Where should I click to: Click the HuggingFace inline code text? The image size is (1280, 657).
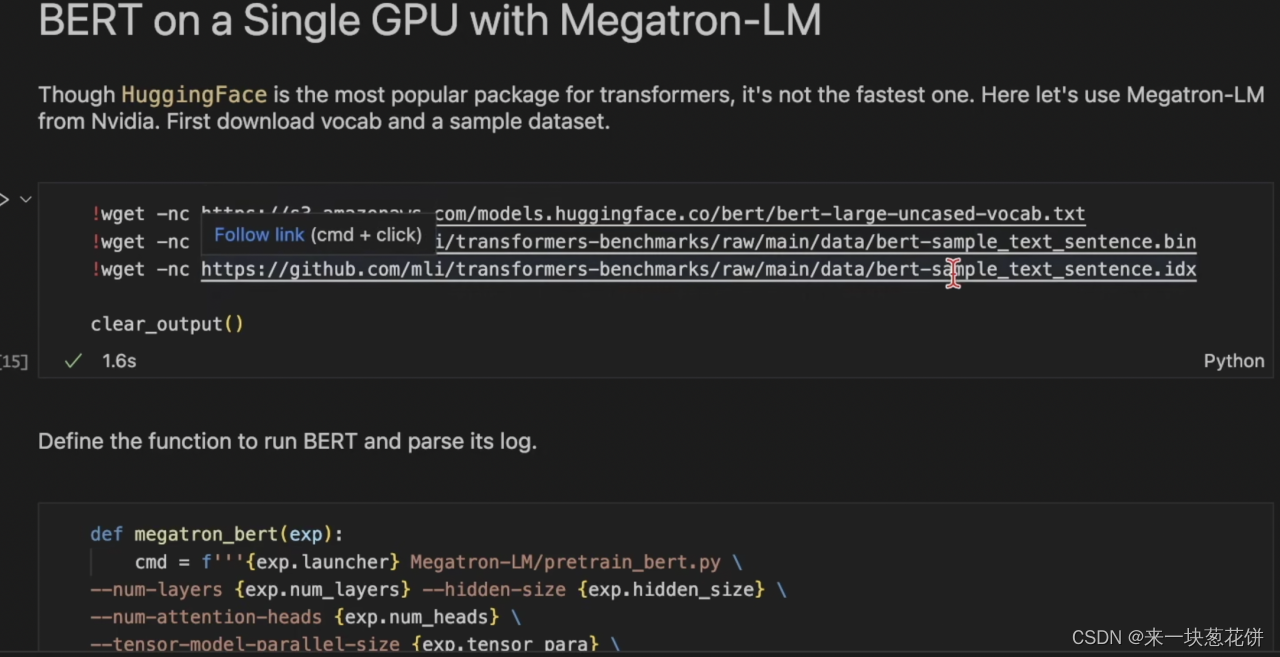194,95
